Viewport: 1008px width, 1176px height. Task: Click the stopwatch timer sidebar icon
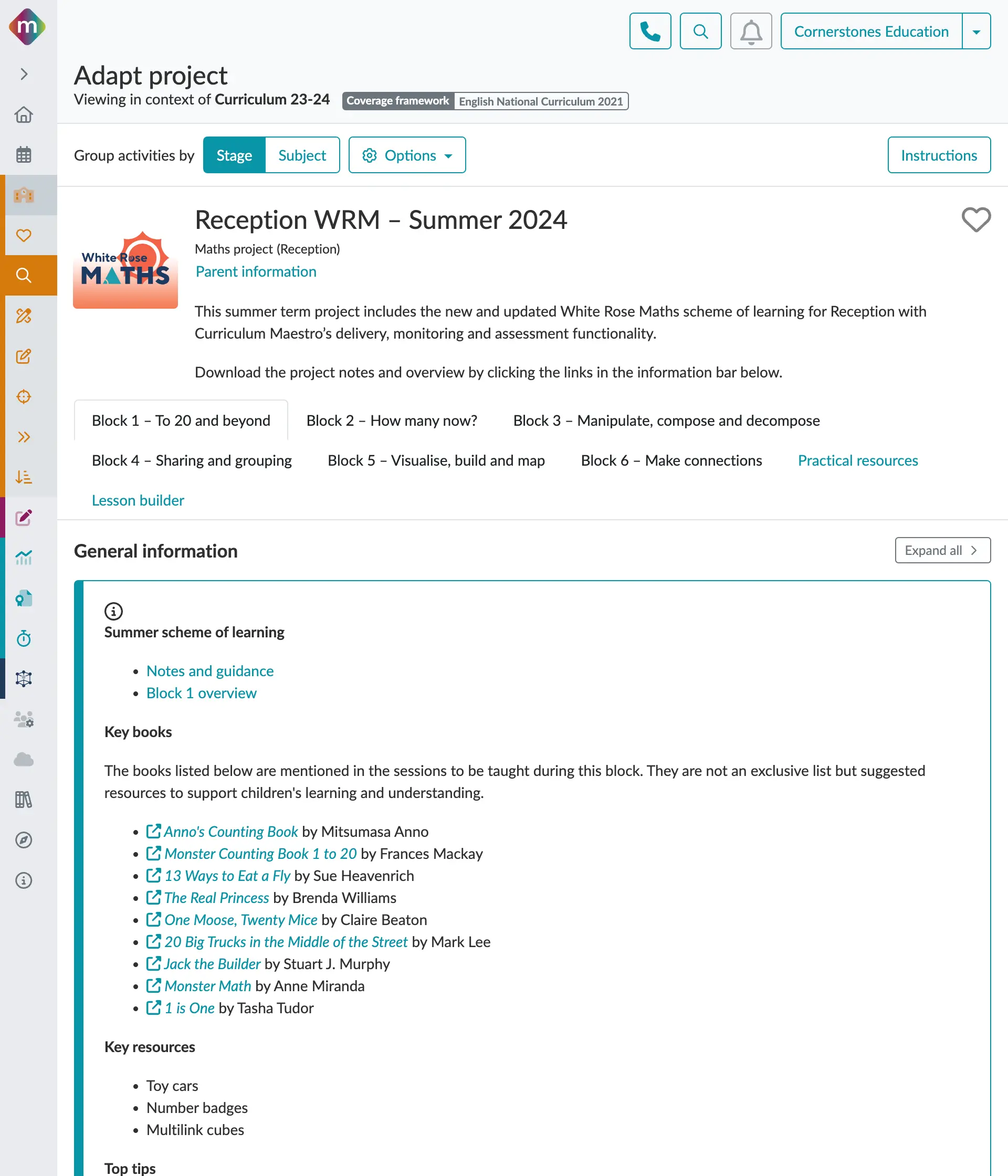point(24,638)
